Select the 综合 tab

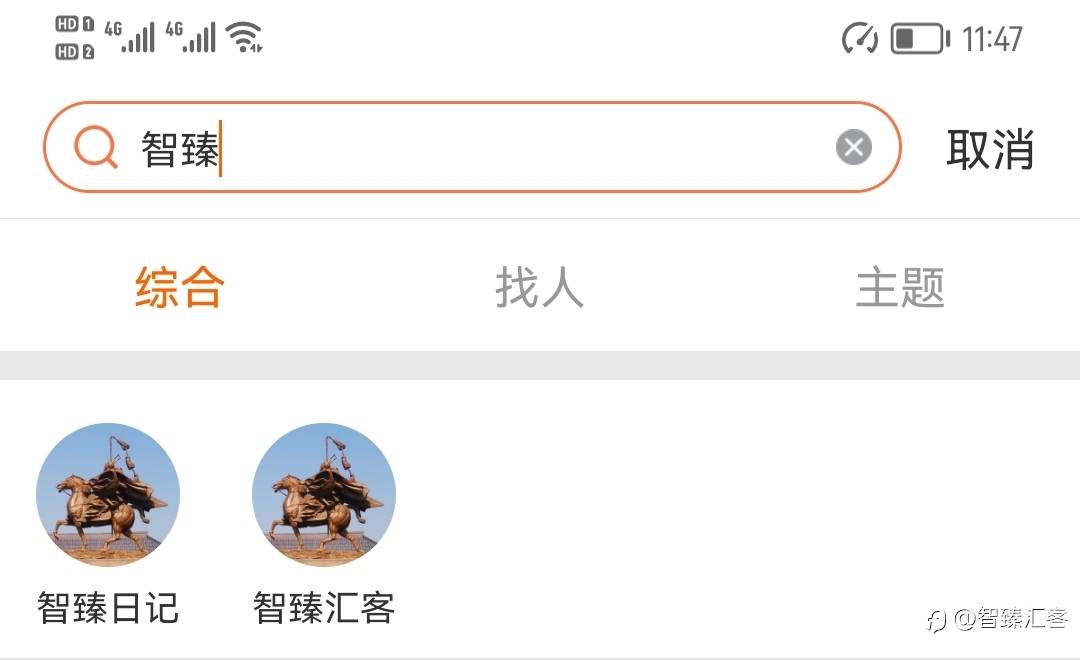point(180,287)
